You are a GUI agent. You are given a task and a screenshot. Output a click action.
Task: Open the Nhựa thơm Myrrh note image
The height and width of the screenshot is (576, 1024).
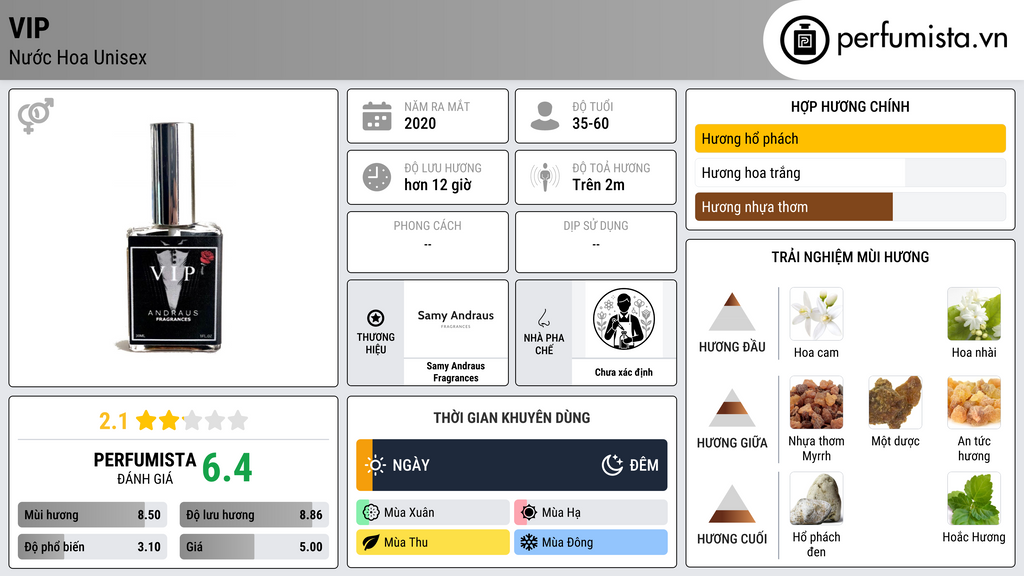[816, 403]
